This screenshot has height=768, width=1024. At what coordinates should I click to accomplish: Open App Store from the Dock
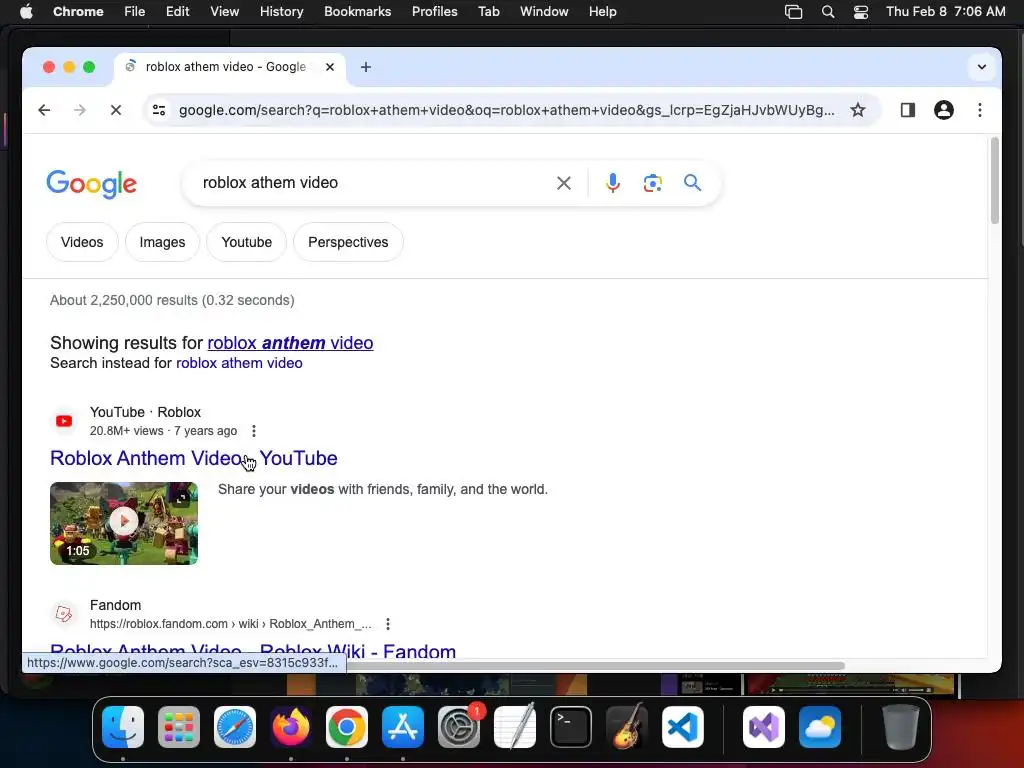pos(403,727)
